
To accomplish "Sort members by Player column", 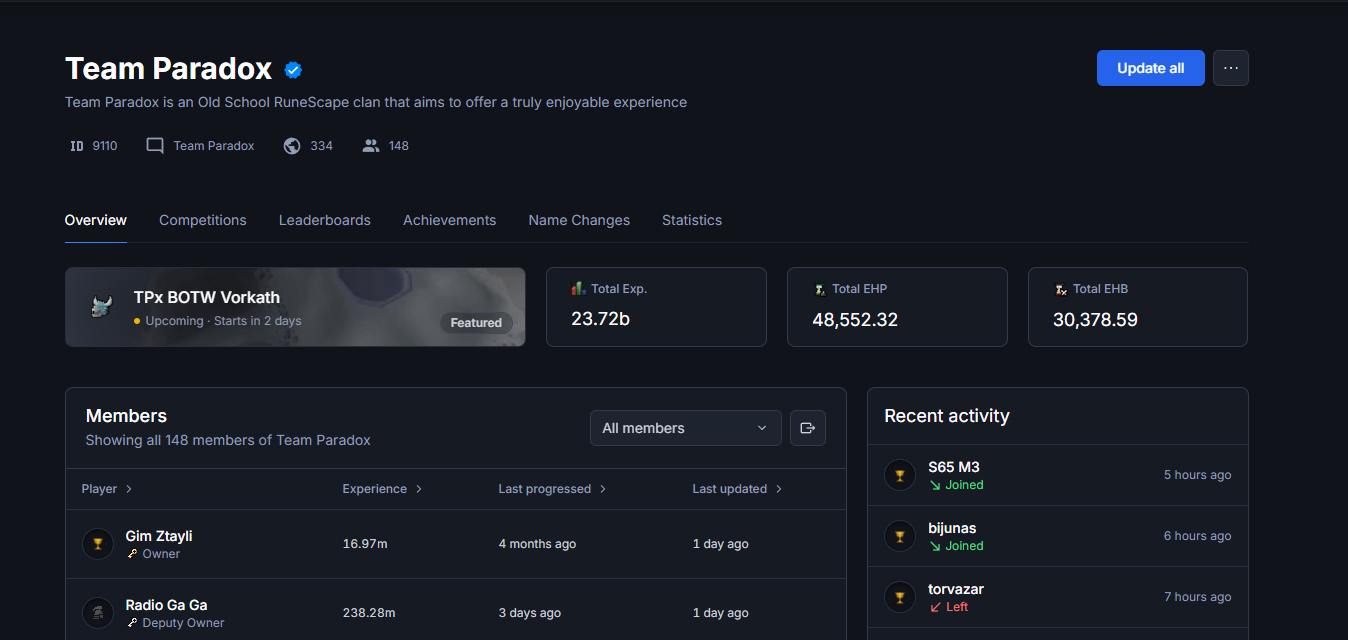I will (108, 489).
